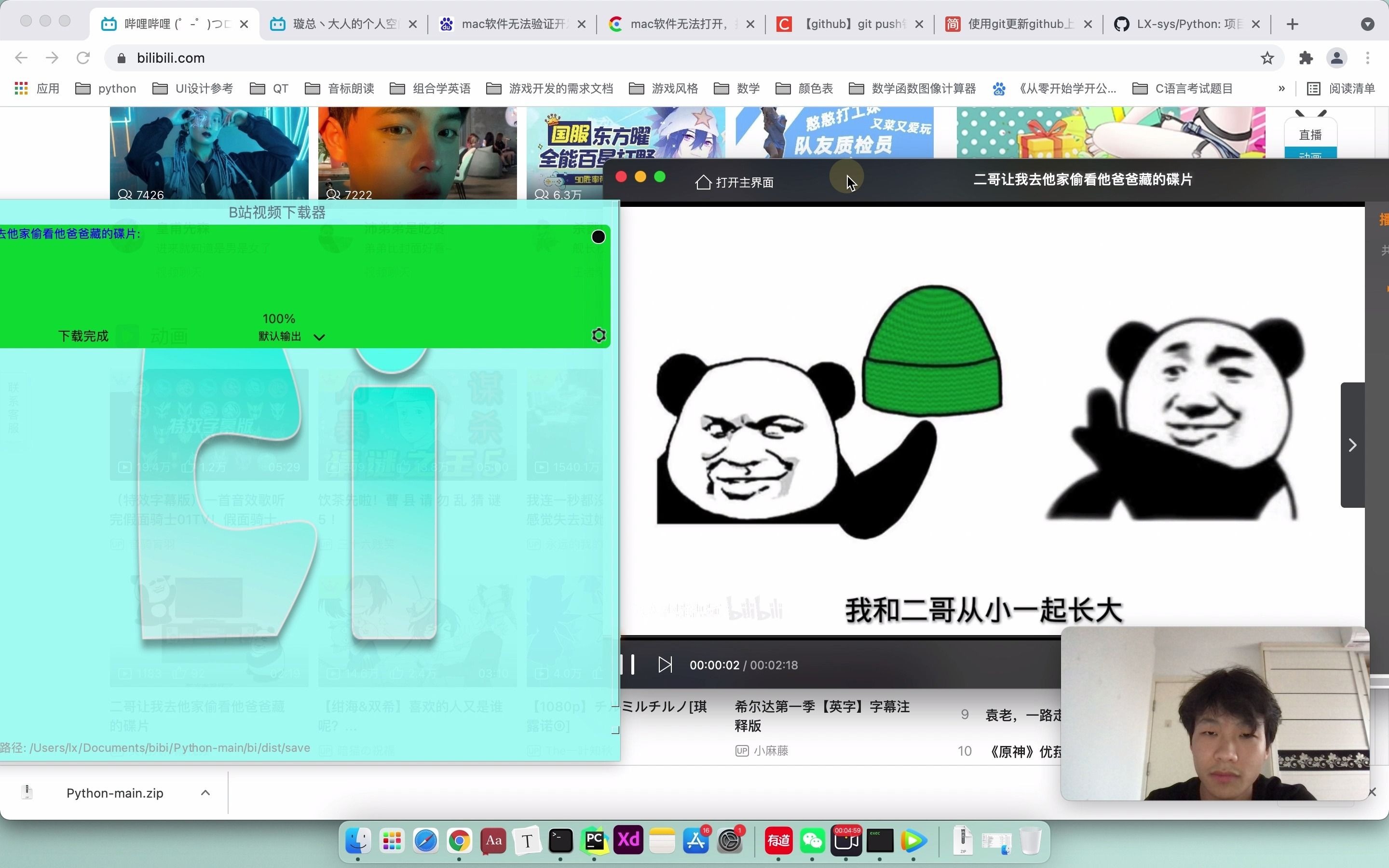Select the skip forward playback icon
1389x868 pixels.
pos(664,664)
